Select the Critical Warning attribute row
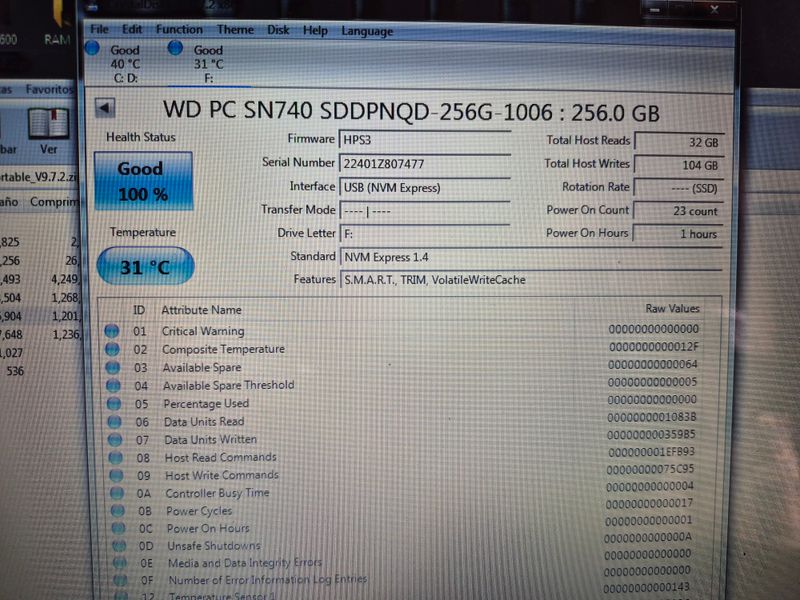The height and width of the screenshot is (600, 800). pos(408,331)
